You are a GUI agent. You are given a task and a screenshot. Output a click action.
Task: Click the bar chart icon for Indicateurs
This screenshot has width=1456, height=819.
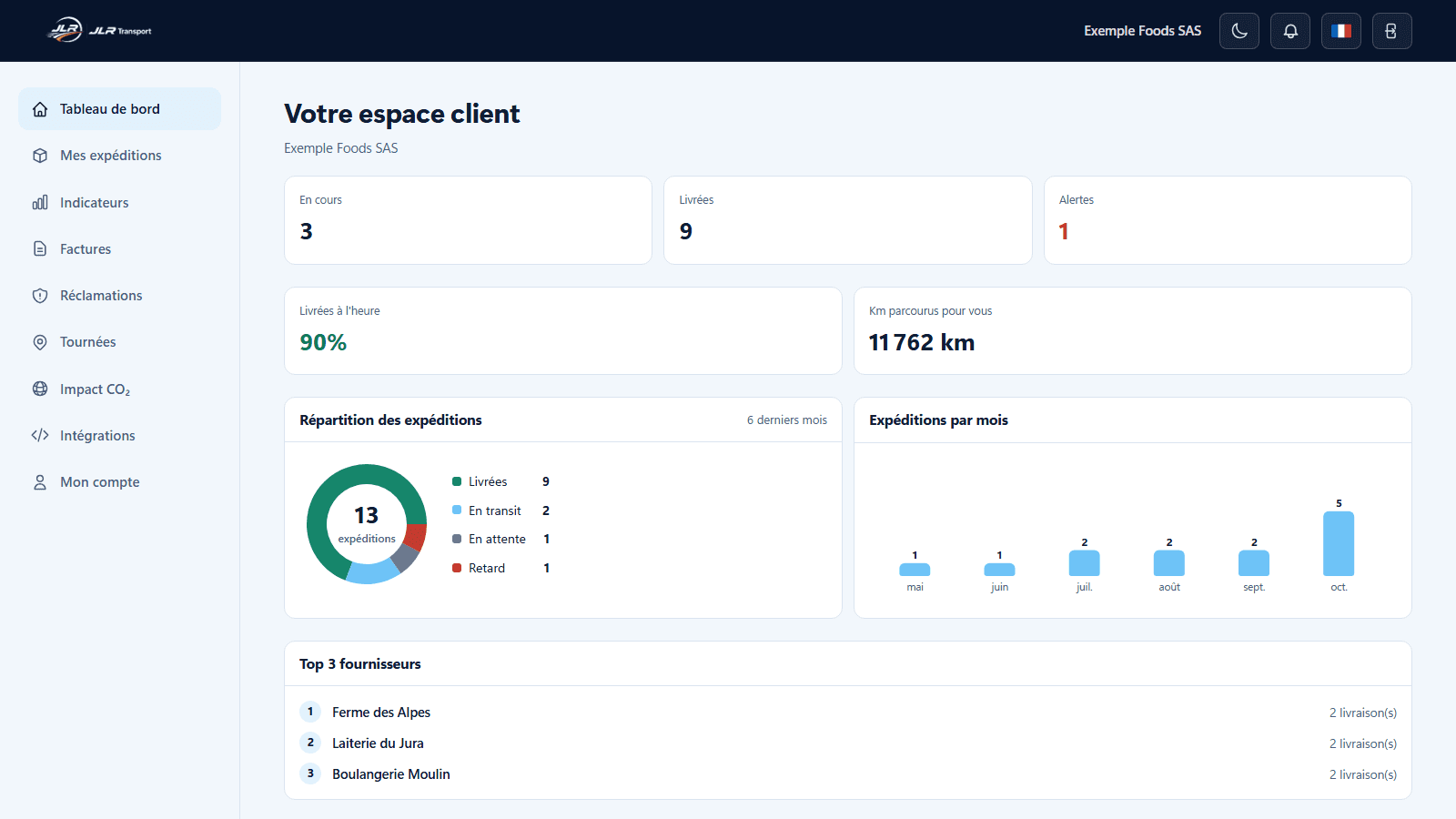(x=40, y=202)
